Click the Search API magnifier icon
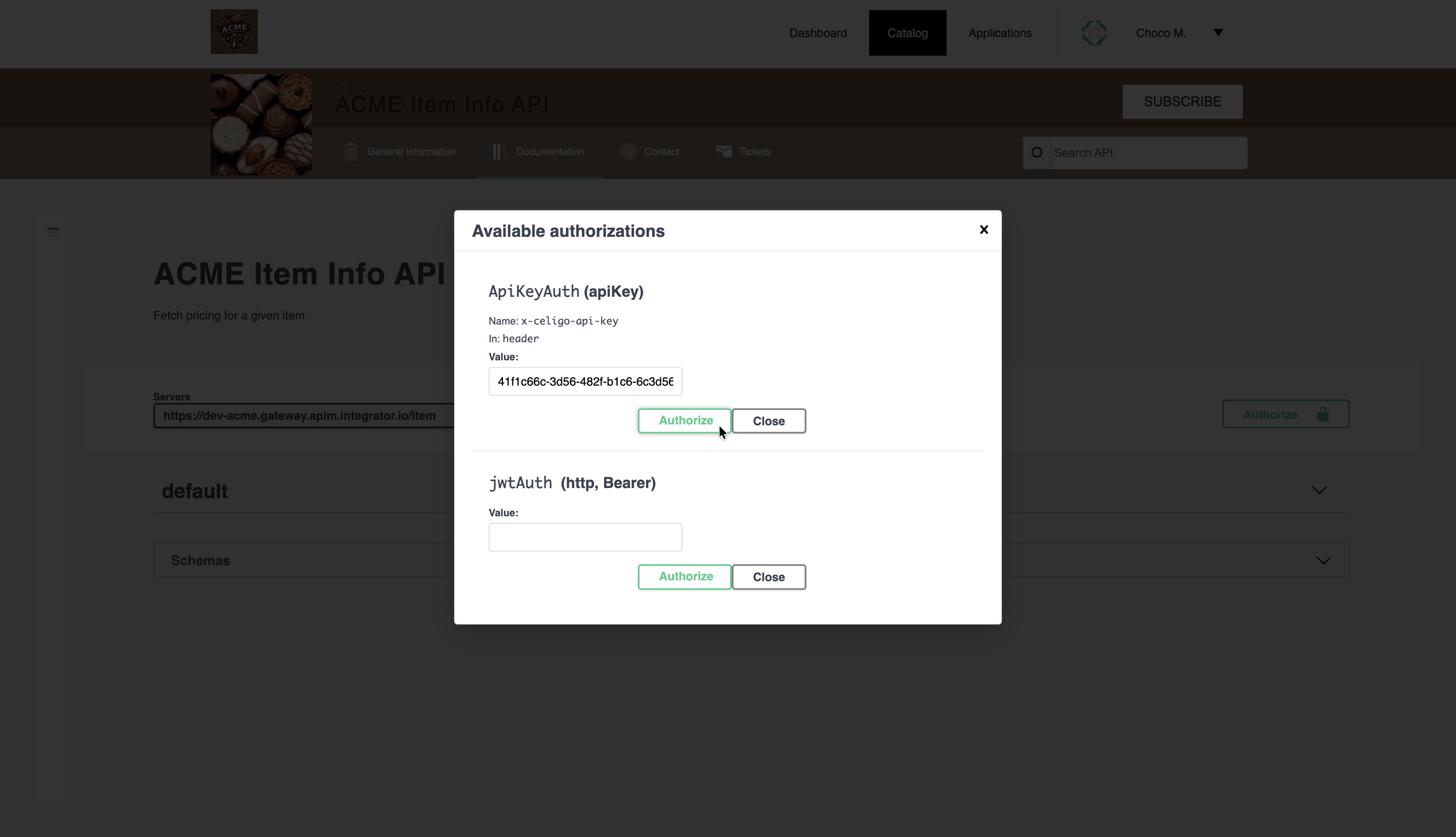 pyautogui.click(x=1036, y=153)
